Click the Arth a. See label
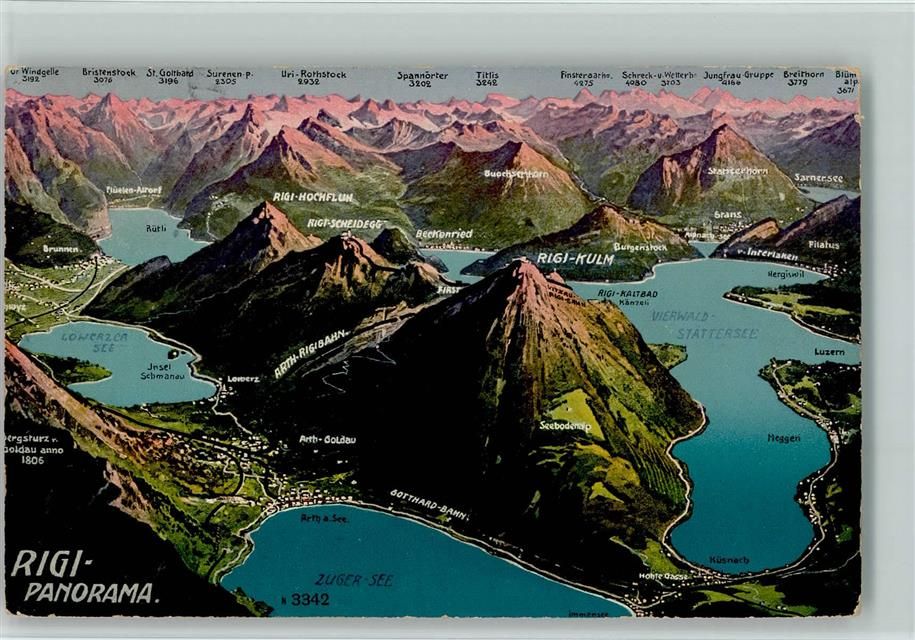The image size is (915, 640). click(x=324, y=518)
